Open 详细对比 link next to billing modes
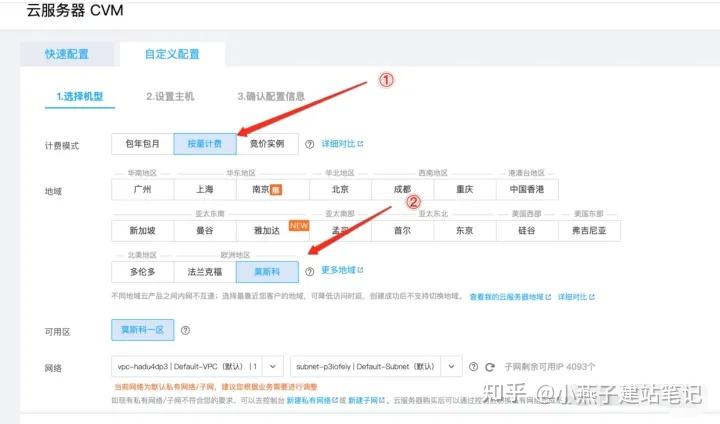This screenshot has width=720, height=424. pyautogui.click(x=342, y=144)
